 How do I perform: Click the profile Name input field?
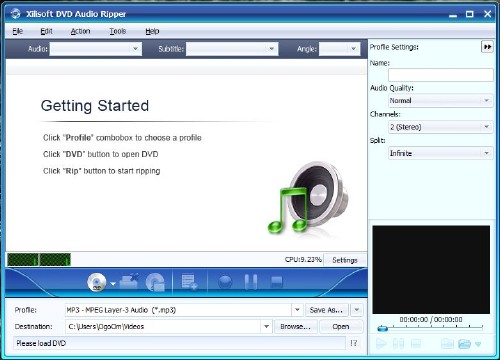(441, 75)
